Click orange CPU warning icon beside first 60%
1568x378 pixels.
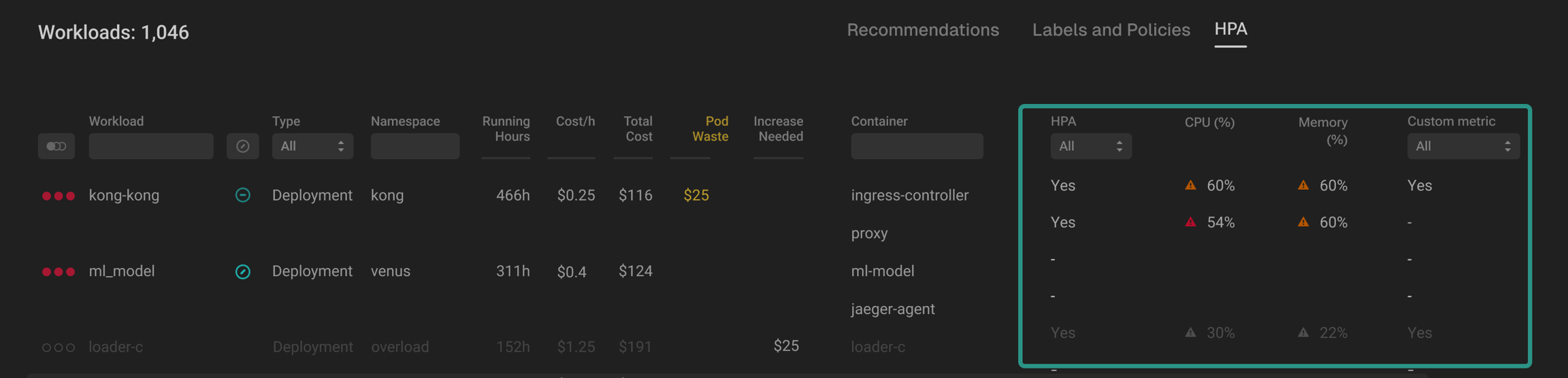(x=1190, y=185)
